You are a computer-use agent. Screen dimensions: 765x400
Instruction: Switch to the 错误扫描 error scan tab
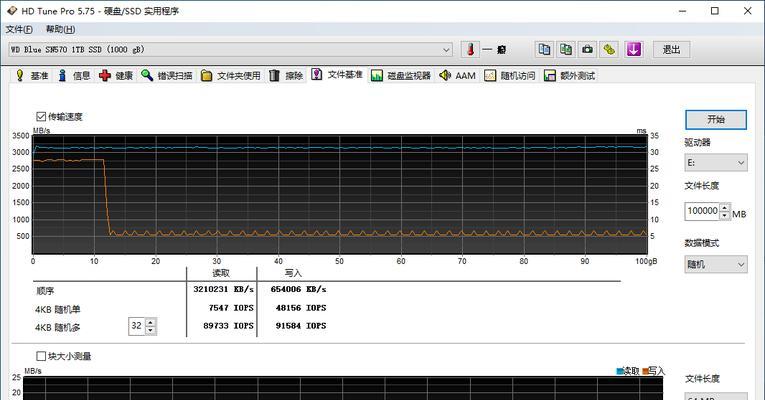point(167,76)
